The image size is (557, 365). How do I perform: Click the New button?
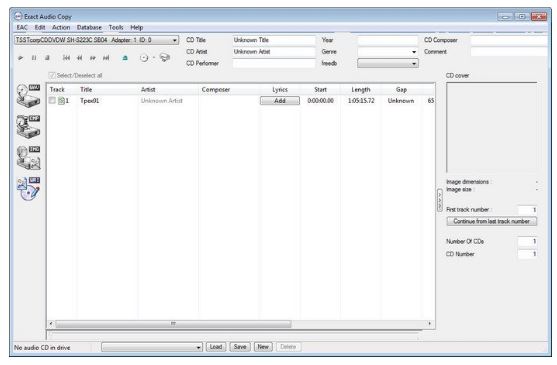pyautogui.click(x=263, y=347)
